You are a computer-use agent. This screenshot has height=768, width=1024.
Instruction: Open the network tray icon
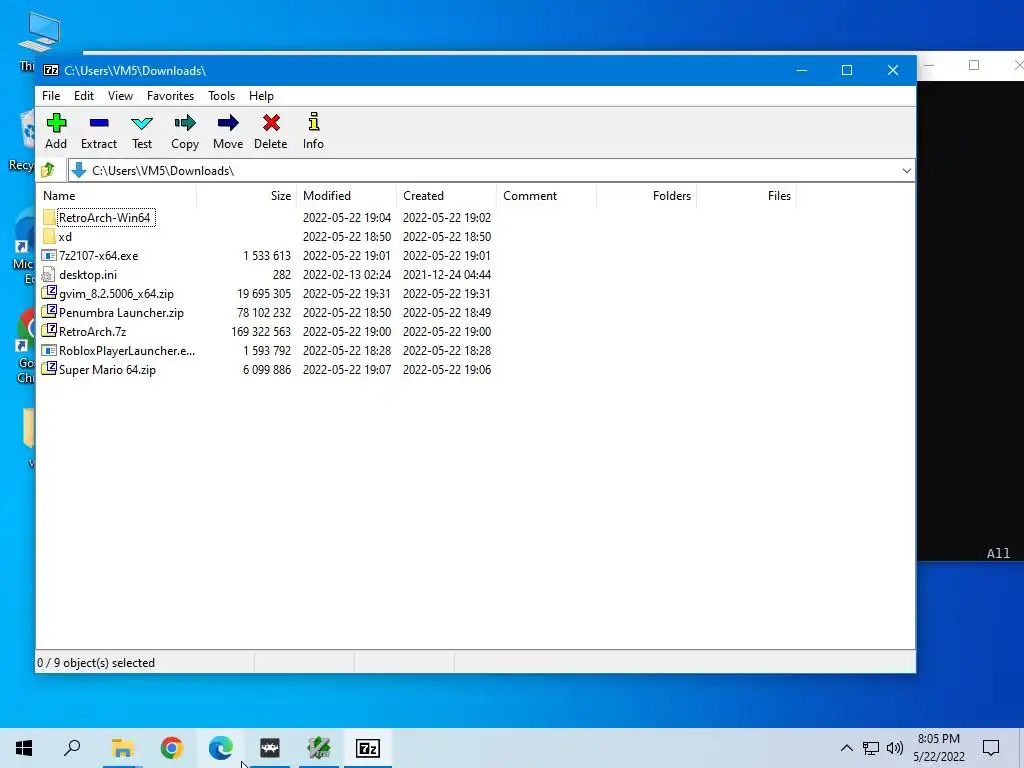pyautogui.click(x=871, y=748)
